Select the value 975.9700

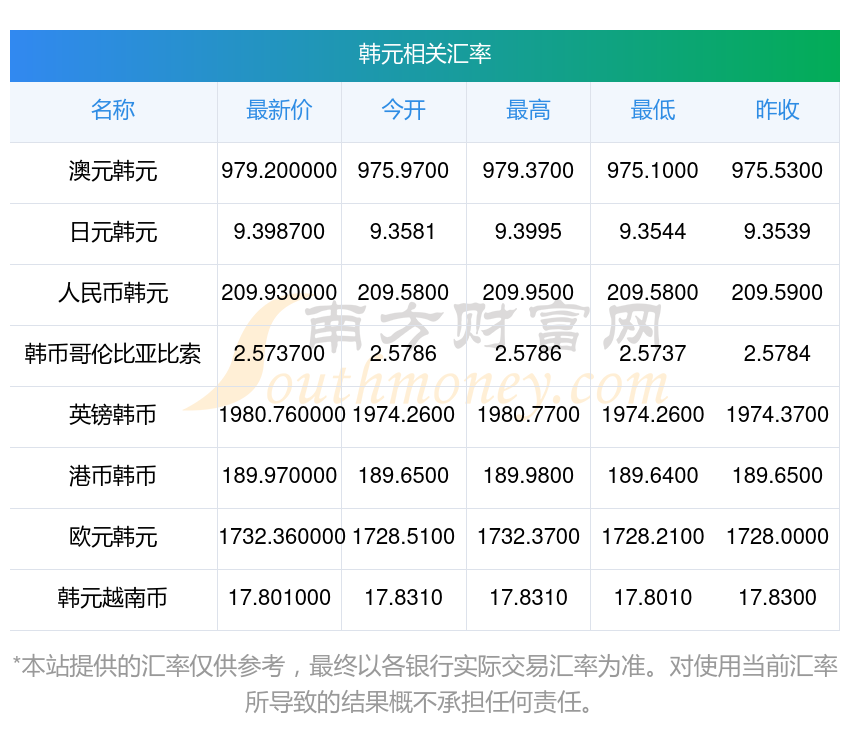click(x=403, y=171)
